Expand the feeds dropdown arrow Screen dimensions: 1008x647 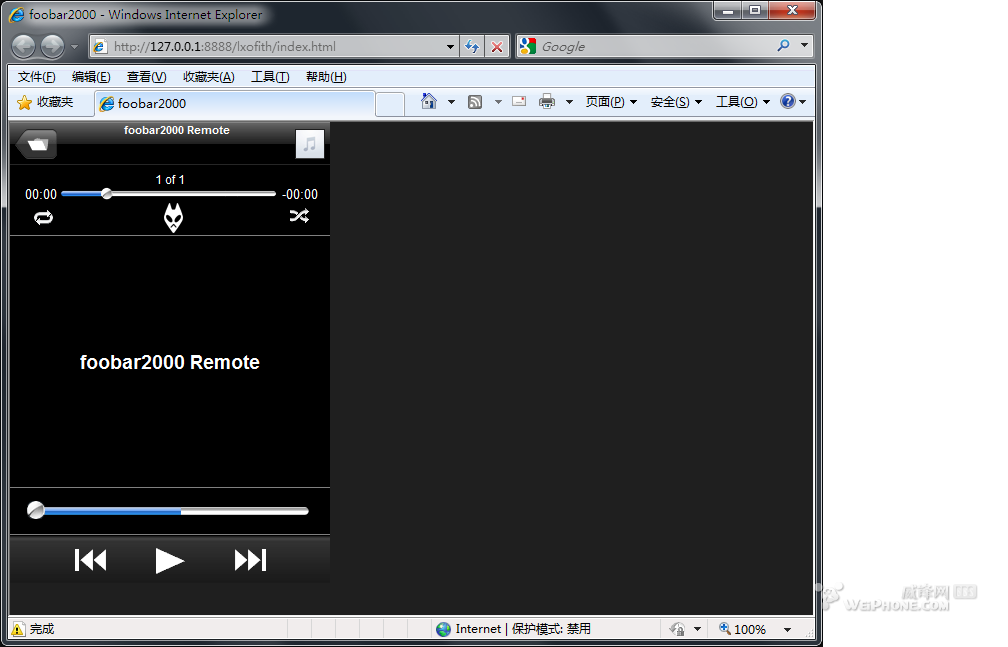[x=498, y=102]
